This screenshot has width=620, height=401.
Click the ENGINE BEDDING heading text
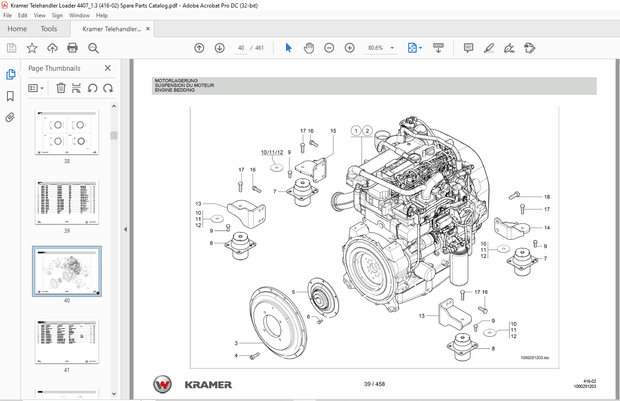point(174,90)
